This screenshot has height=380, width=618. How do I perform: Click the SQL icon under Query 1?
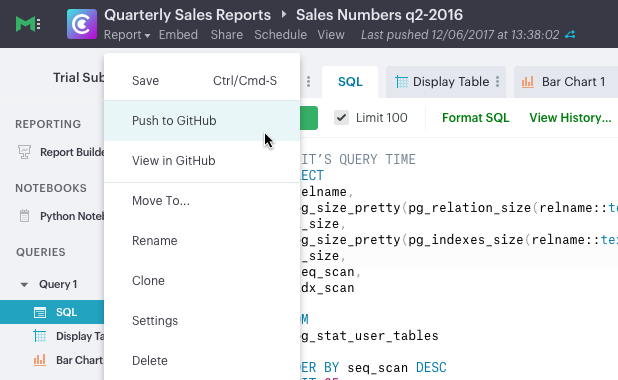point(40,313)
